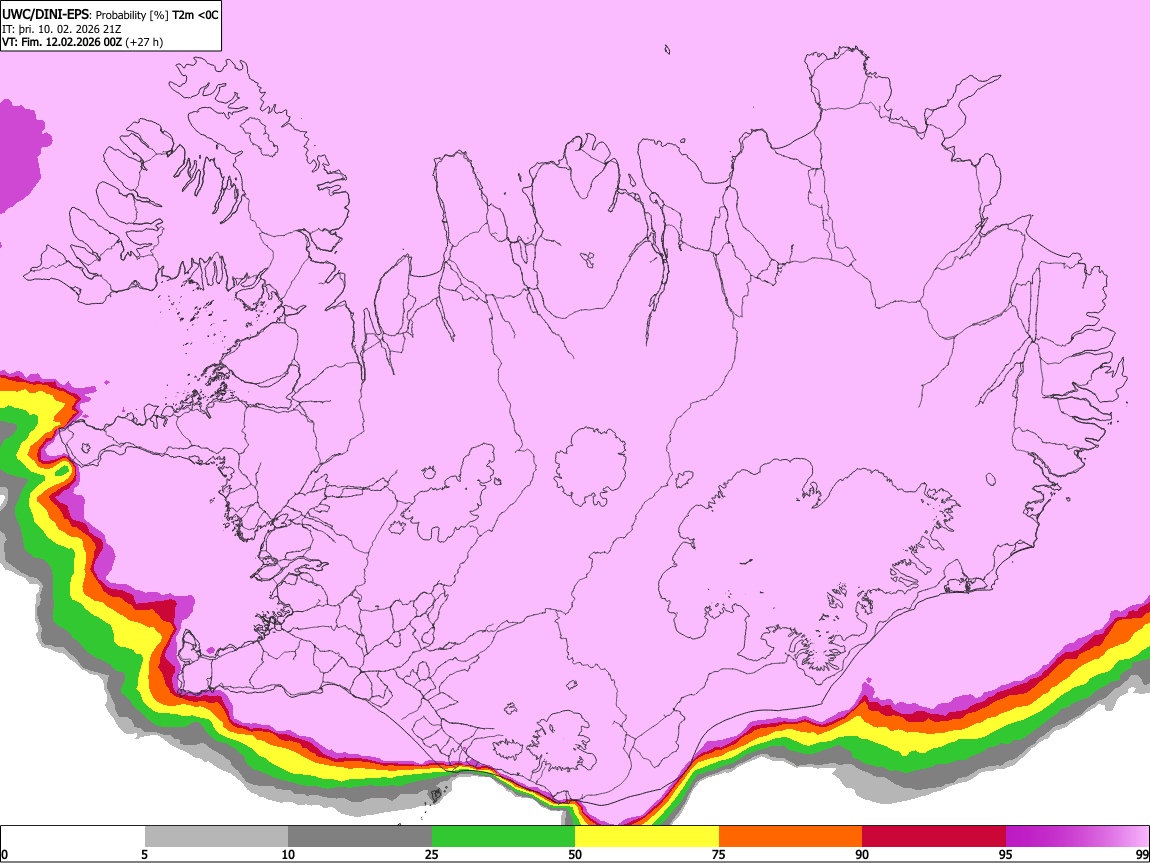Click the legend tick label '25'
The width and height of the screenshot is (1150, 863).
[x=432, y=854]
